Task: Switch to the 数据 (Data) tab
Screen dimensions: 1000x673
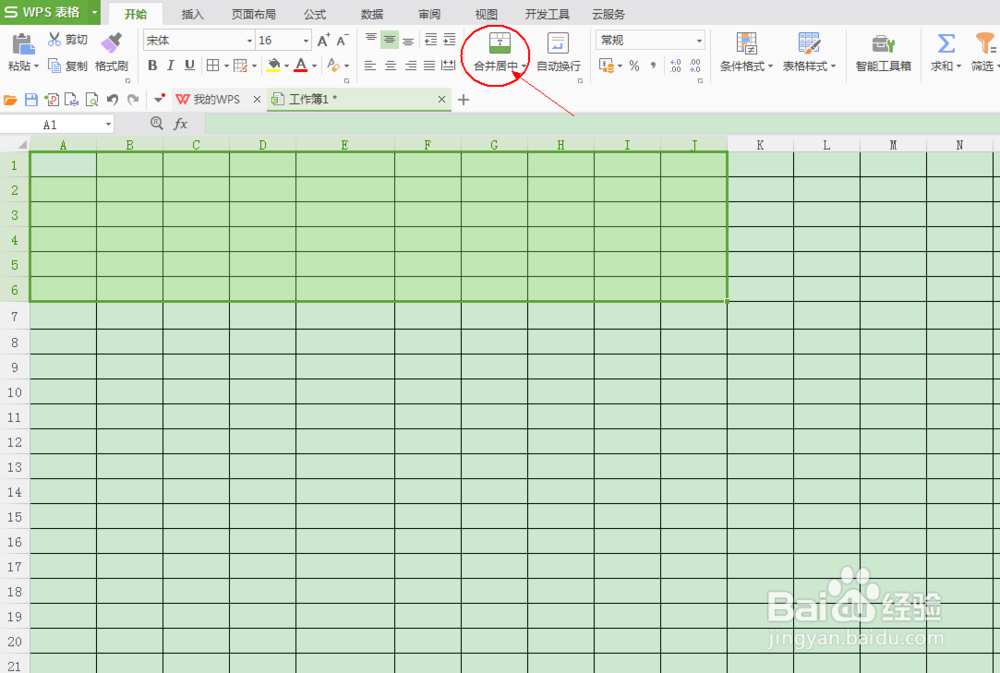Action: pyautogui.click(x=372, y=14)
